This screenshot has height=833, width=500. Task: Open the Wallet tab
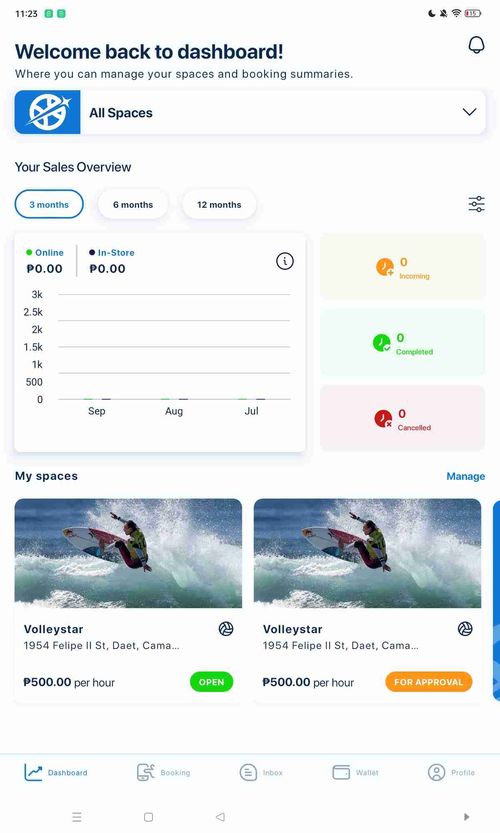(x=355, y=772)
